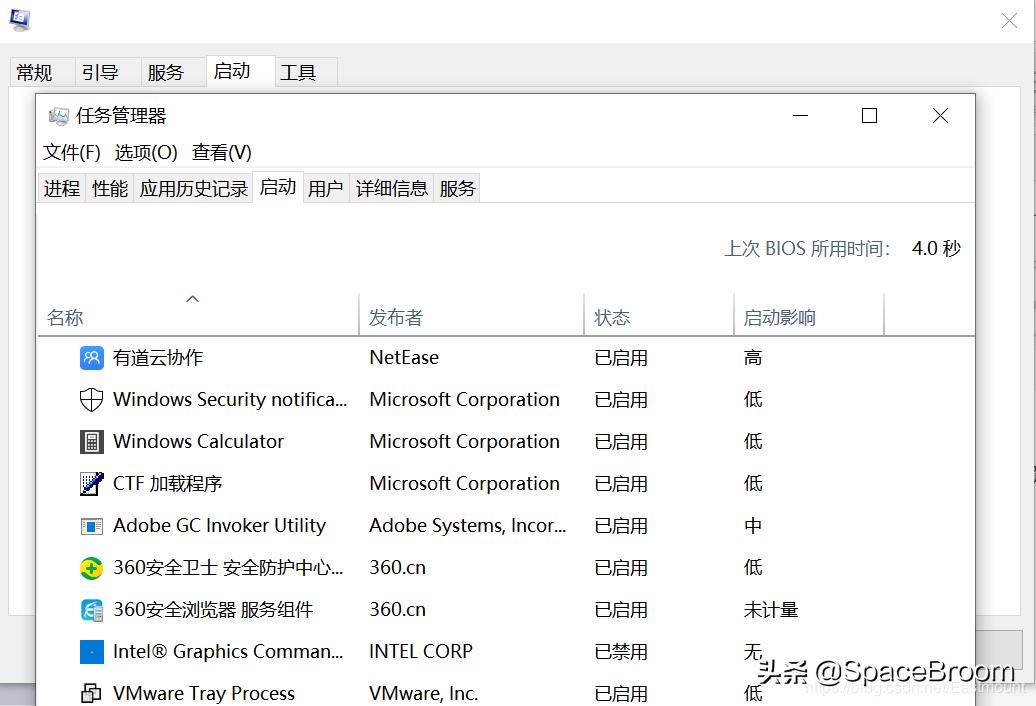
Task: Select the 360安全浏览器 browser icon
Action: point(91,609)
